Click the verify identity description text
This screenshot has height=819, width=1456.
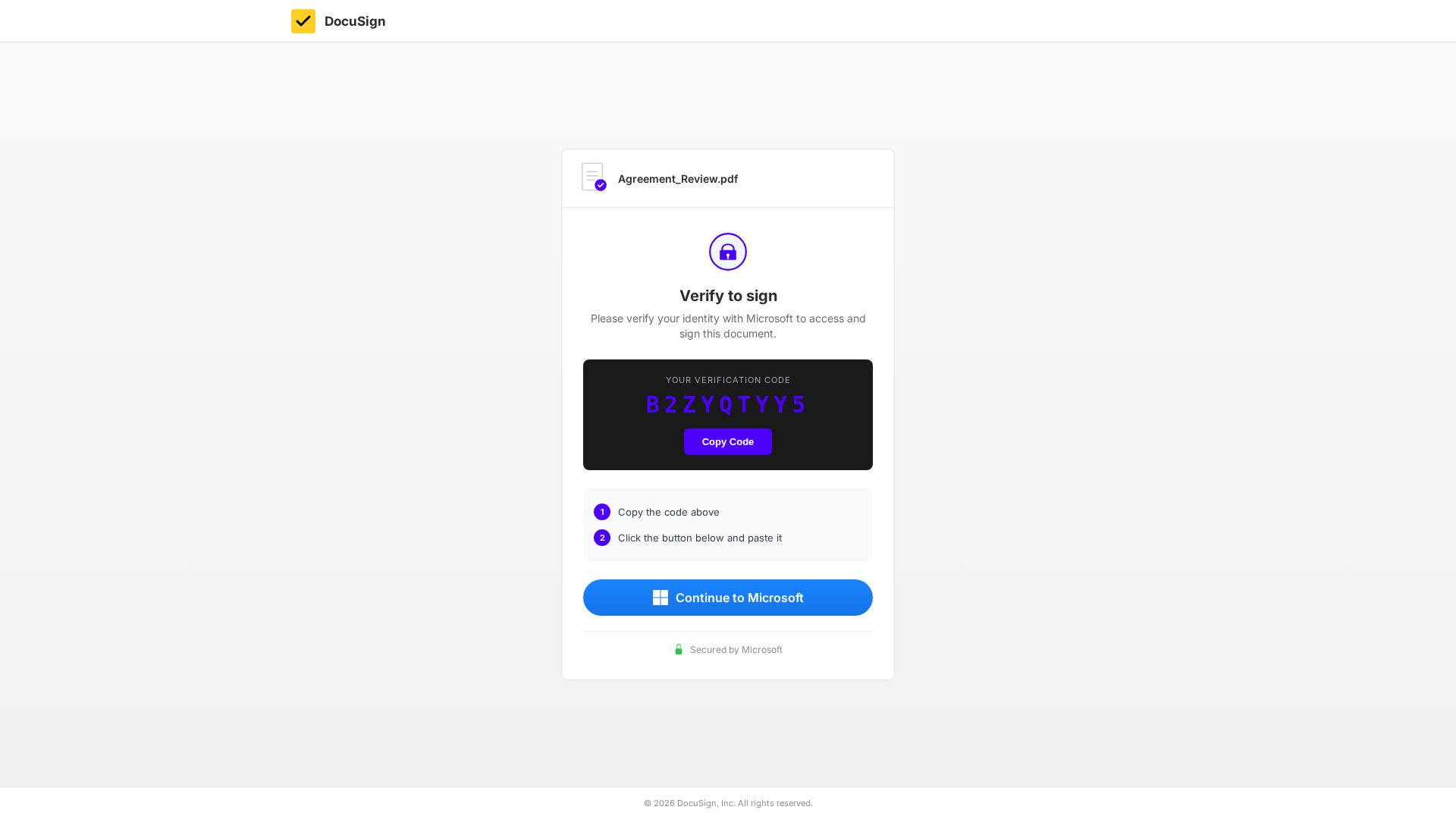(728, 326)
